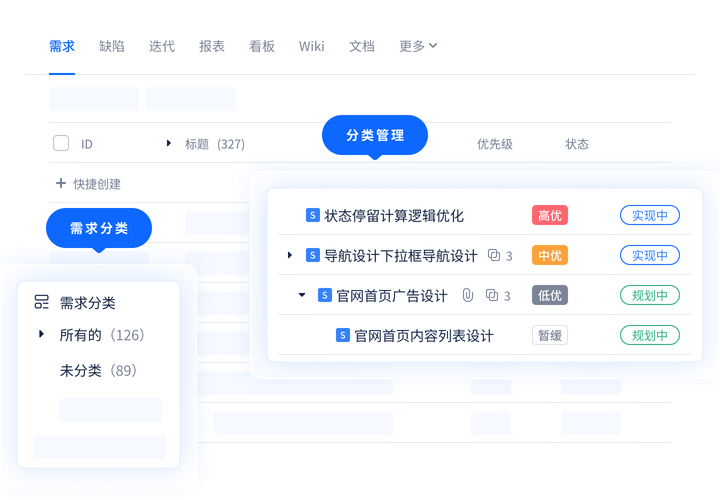Open the 官网首页广告设计 requirement
The image size is (720, 500).
point(392,295)
